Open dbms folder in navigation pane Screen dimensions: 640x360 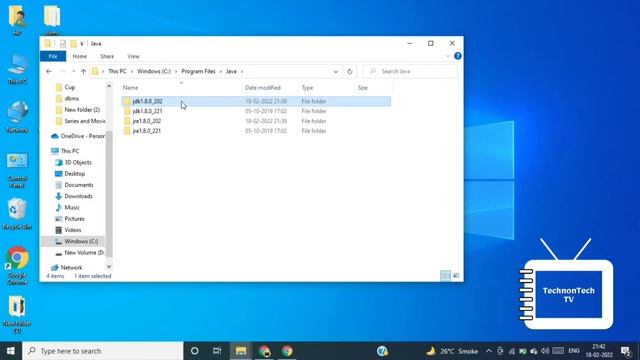(71, 99)
